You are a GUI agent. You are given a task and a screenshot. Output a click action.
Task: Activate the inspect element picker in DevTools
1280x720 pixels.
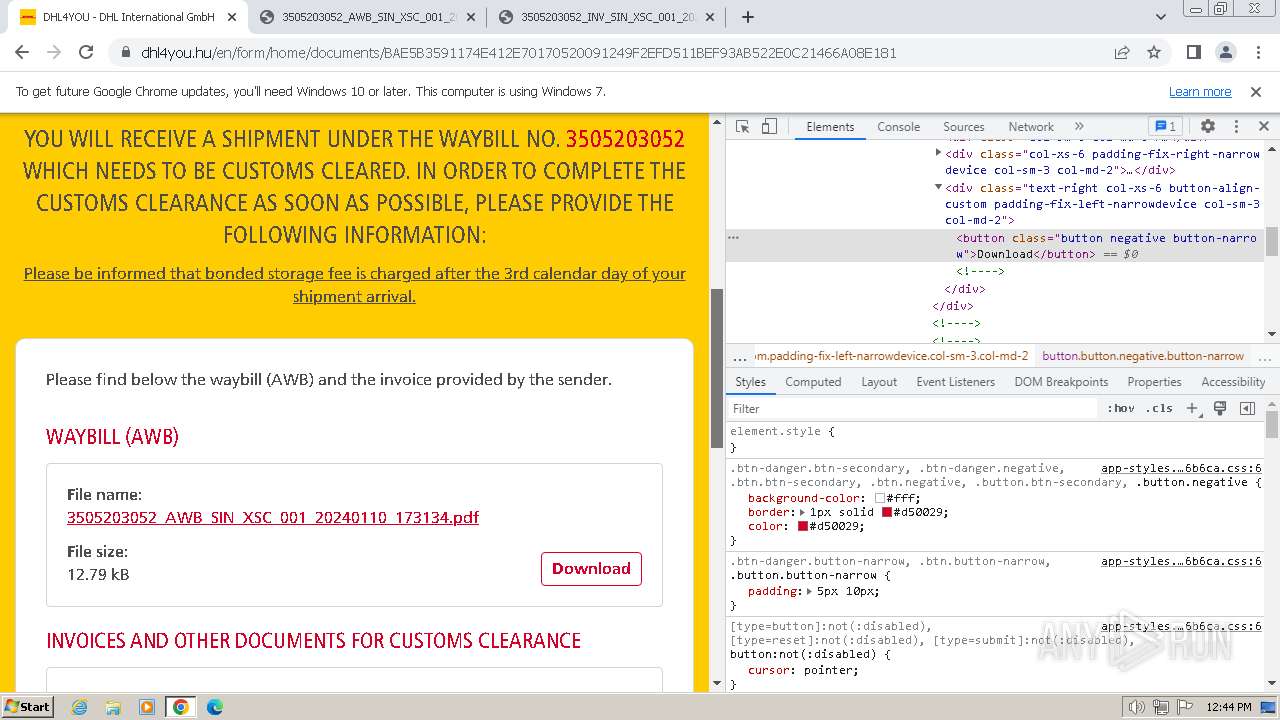coord(742,126)
